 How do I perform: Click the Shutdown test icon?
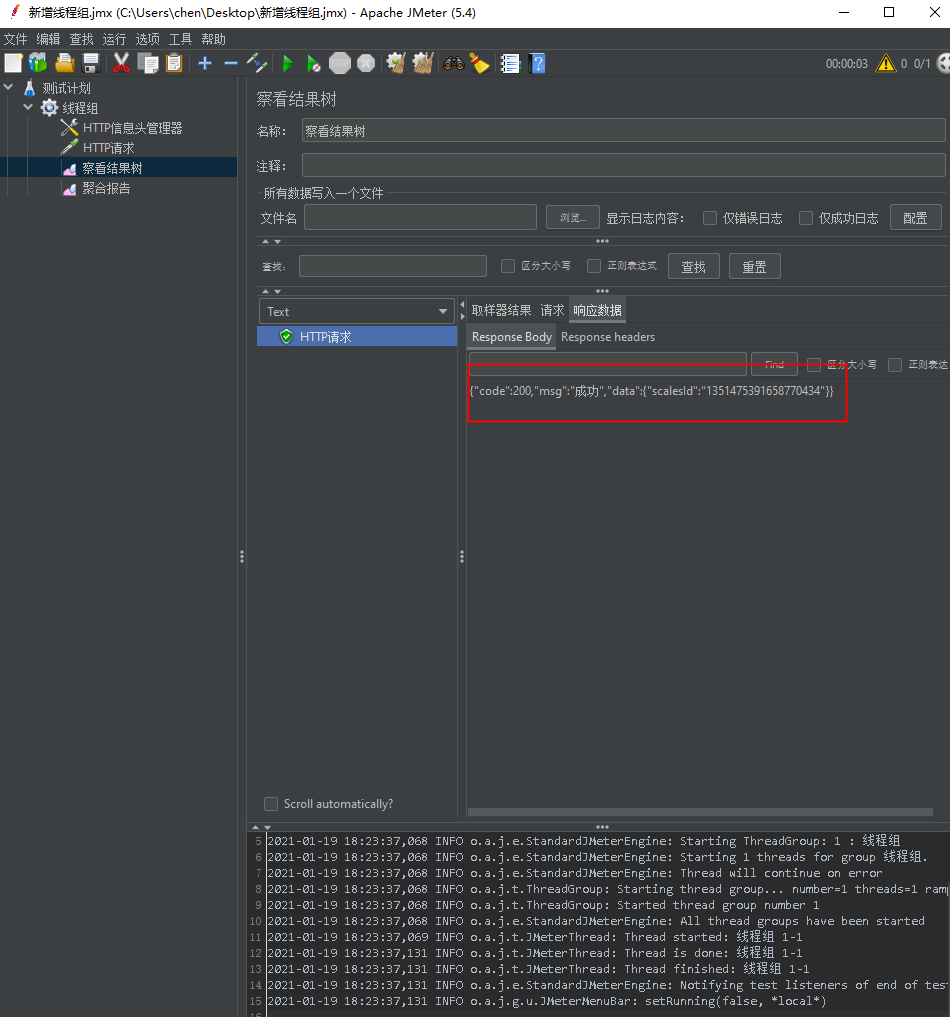[x=366, y=64]
